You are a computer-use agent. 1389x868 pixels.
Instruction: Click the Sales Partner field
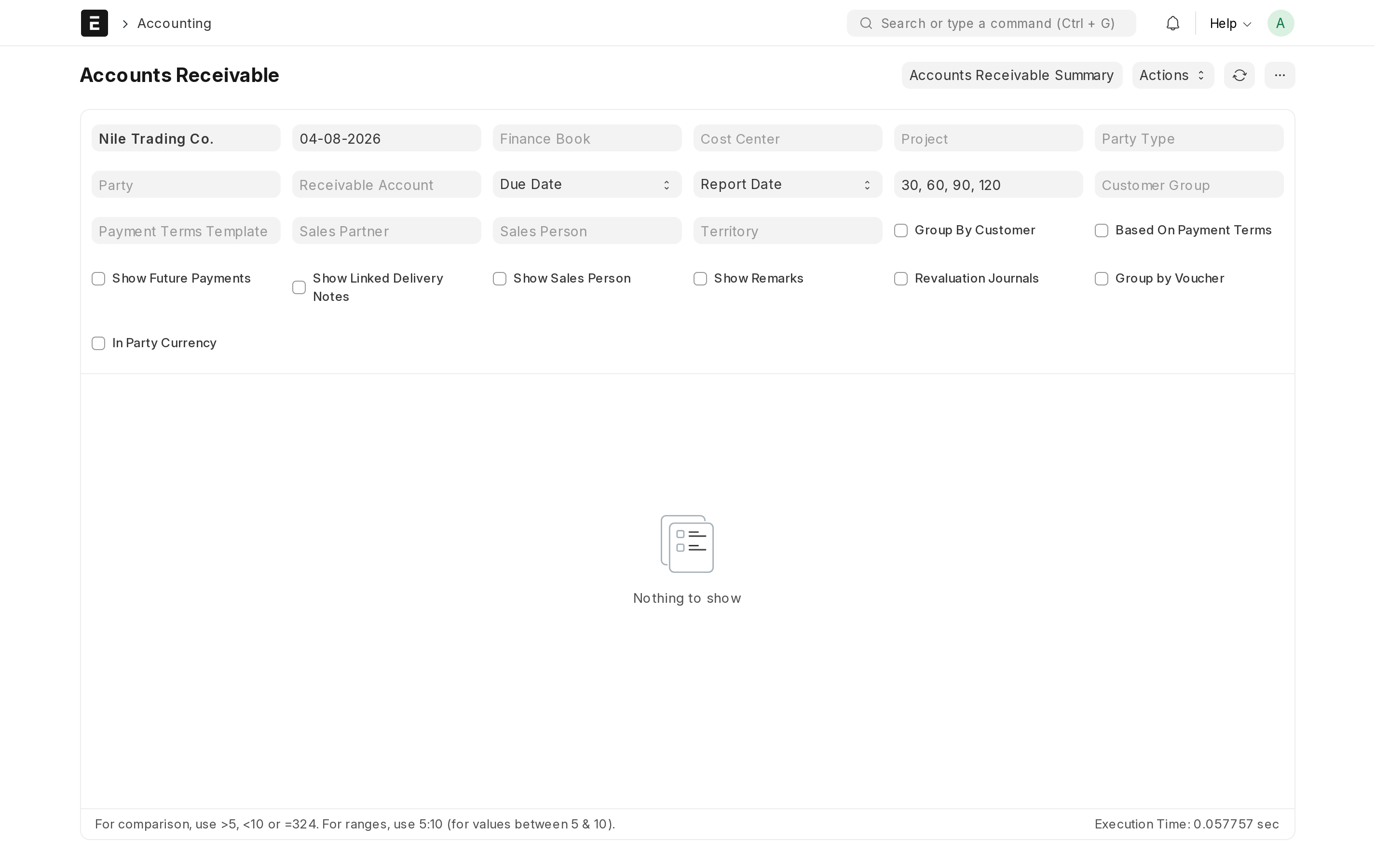coord(386,231)
